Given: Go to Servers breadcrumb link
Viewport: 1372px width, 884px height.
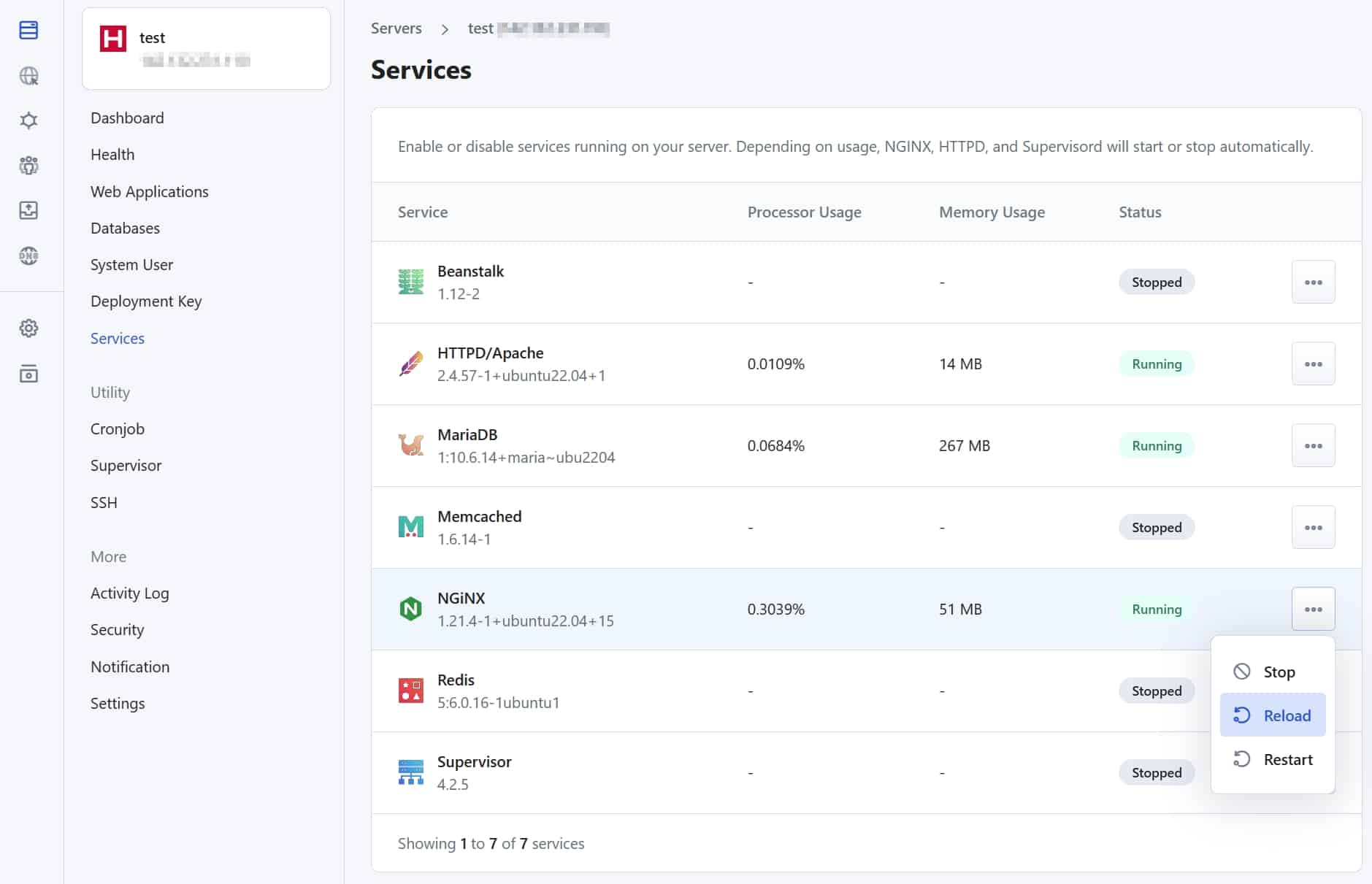Looking at the screenshot, I should coord(396,28).
